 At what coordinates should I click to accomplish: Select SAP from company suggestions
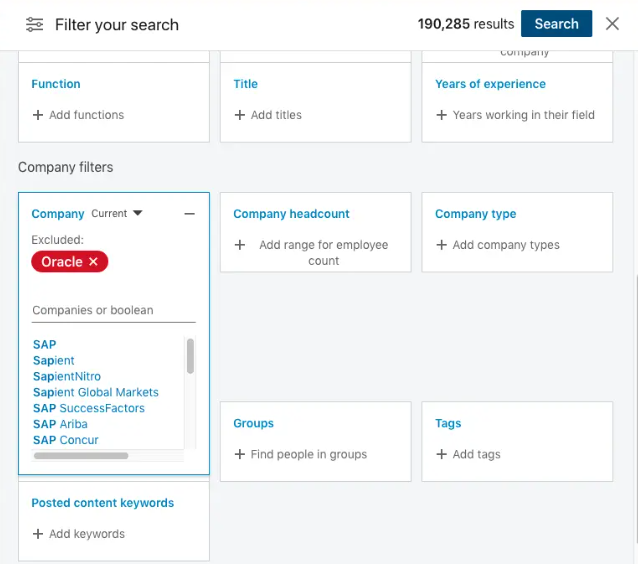(44, 345)
